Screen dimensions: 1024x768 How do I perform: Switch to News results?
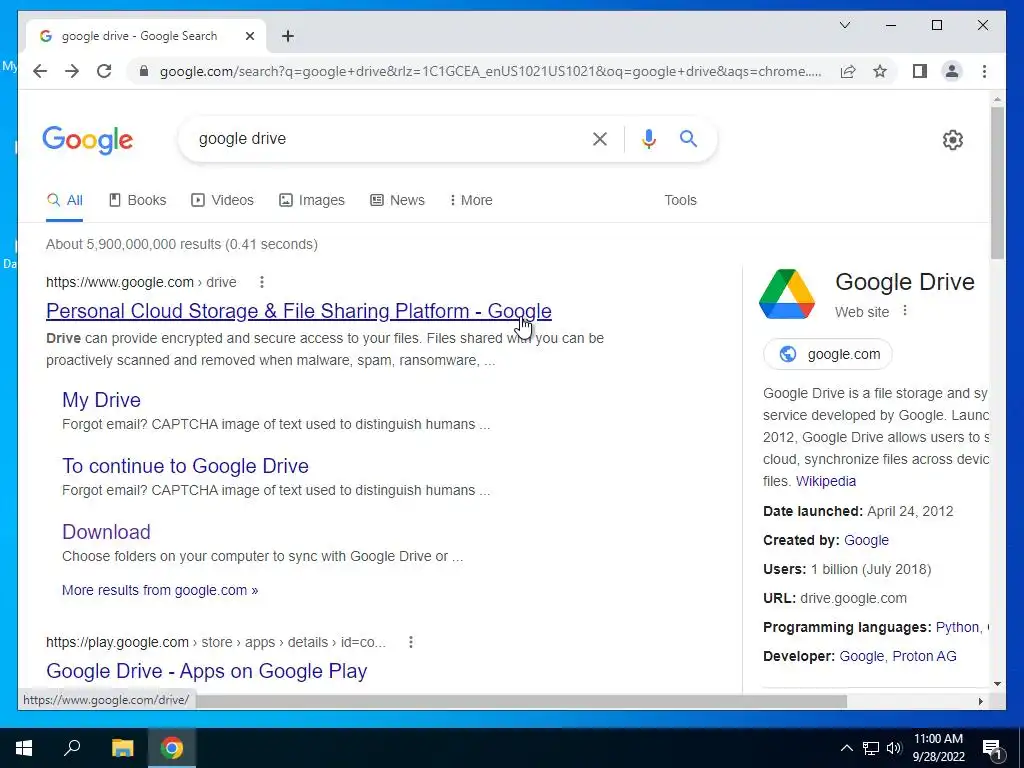(397, 200)
